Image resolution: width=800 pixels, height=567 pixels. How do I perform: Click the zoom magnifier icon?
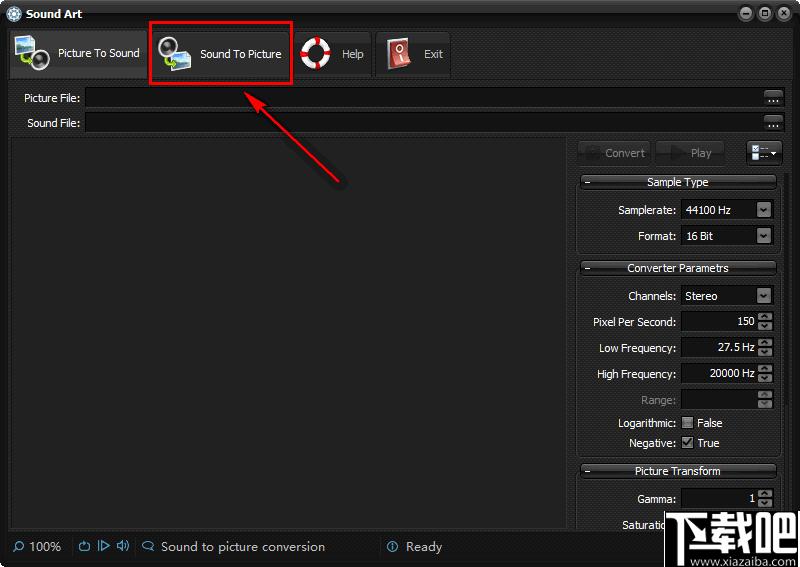[18, 547]
